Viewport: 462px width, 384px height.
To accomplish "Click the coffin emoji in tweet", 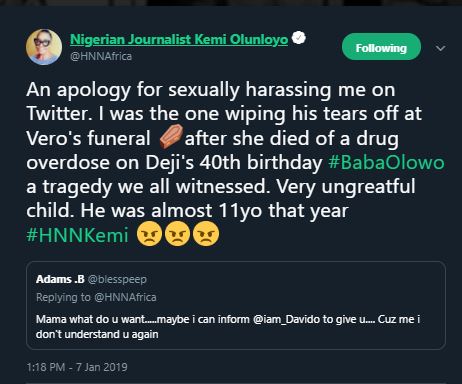I will tap(171, 136).
